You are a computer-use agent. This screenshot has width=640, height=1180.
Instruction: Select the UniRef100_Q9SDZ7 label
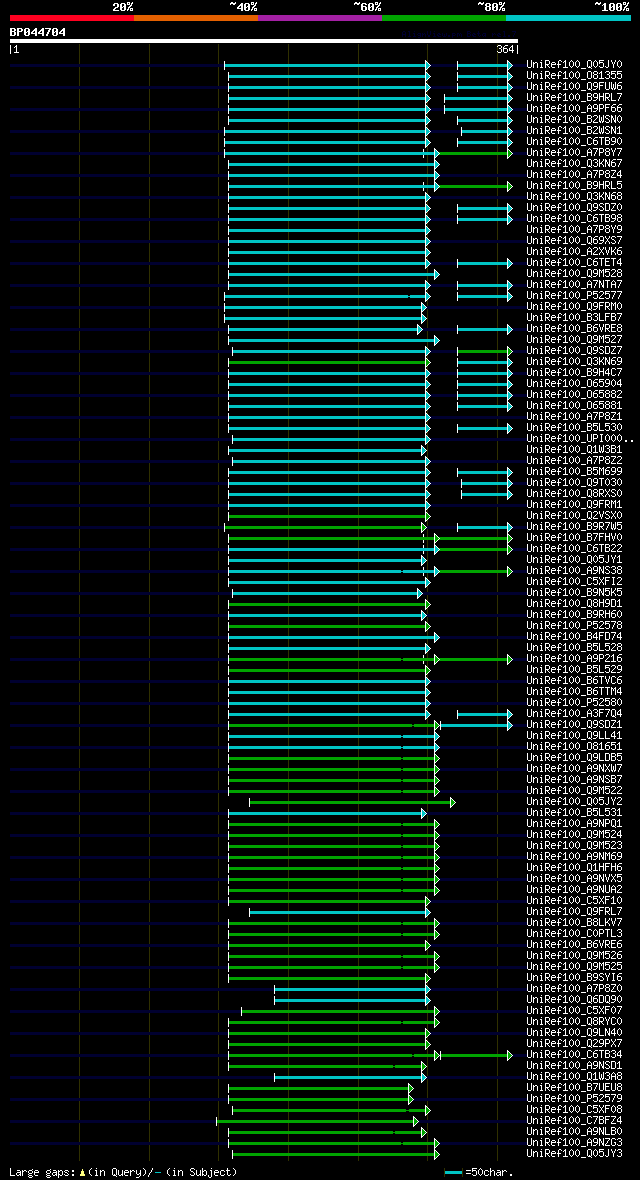pyautogui.click(x=574, y=351)
